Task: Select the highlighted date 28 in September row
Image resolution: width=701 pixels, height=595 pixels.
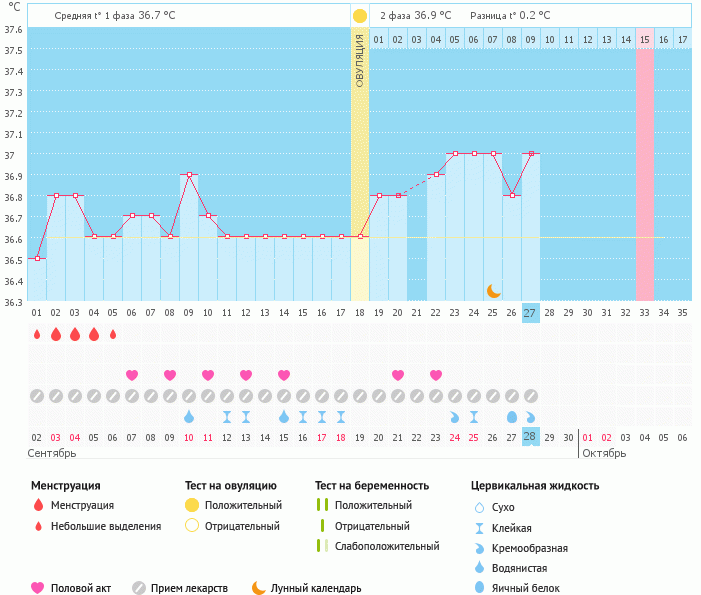Action: [530, 437]
